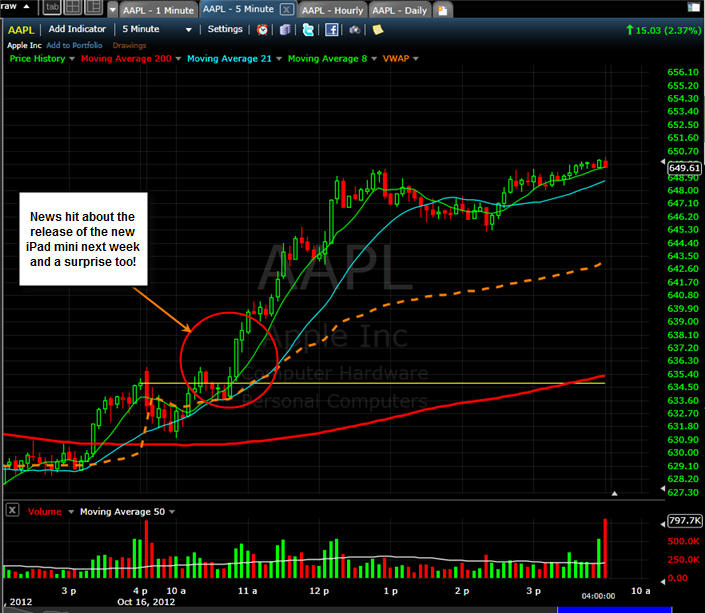The image size is (705, 613).
Task: Click the window icon at top right
Action: click(693, 7)
